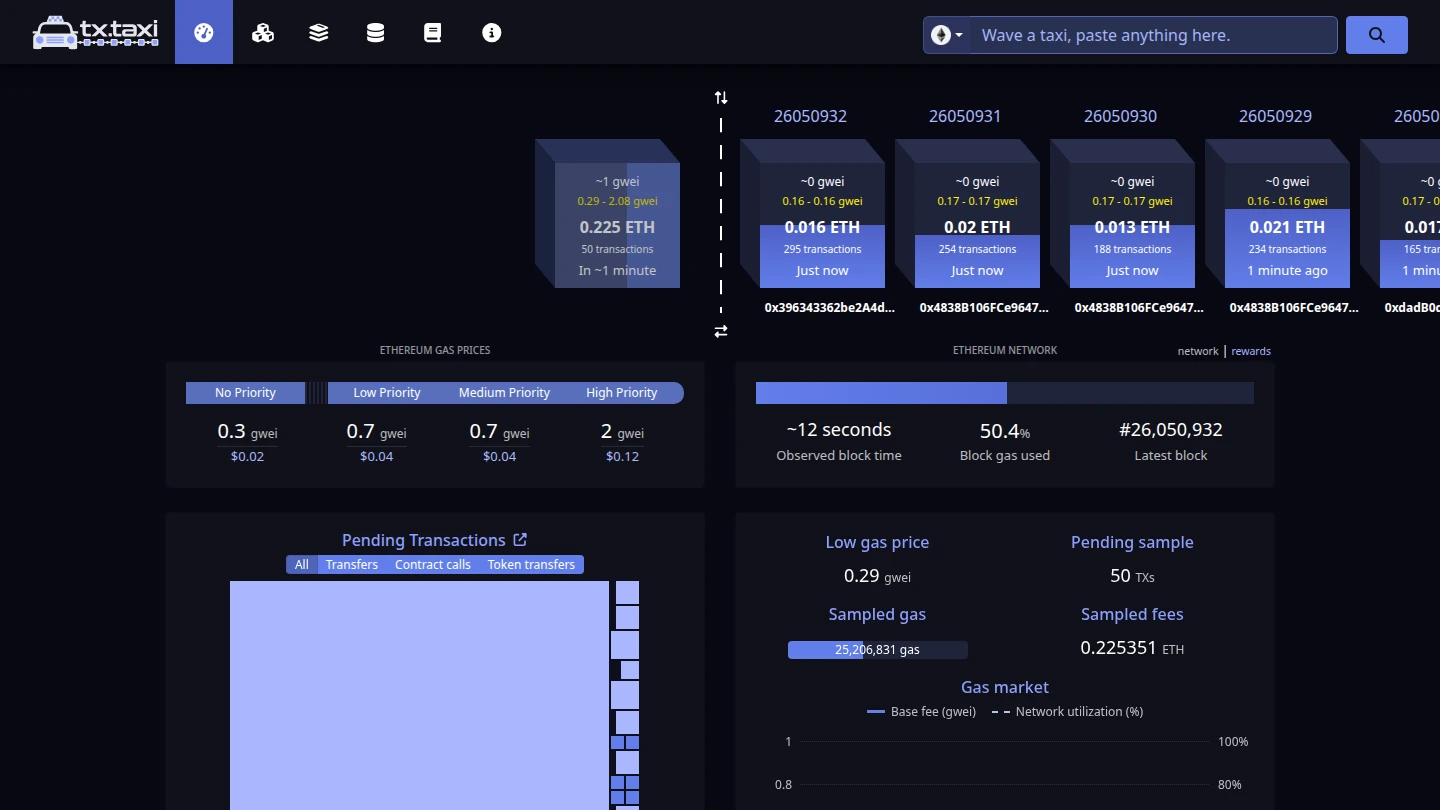Open the book docs icon

coord(432,32)
